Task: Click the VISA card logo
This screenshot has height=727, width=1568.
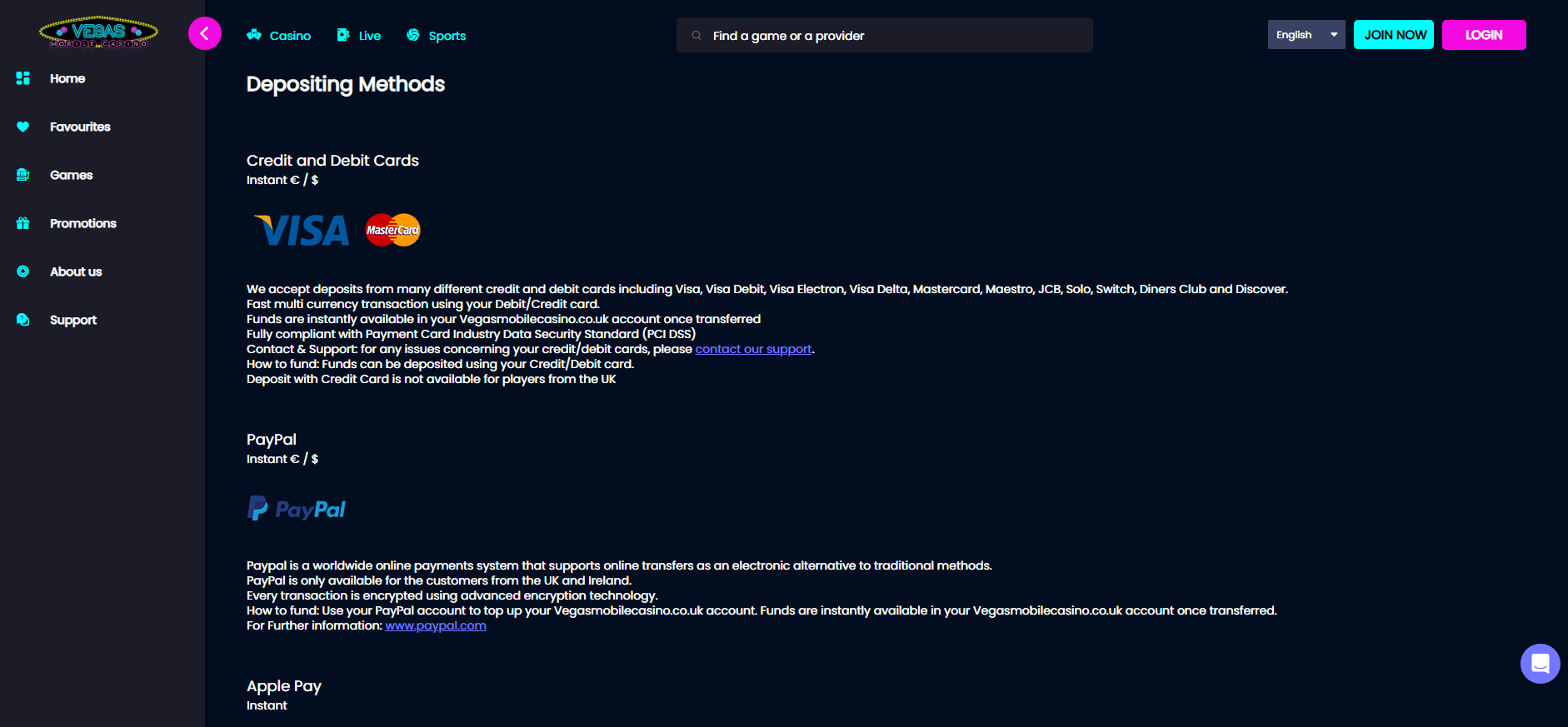Action: (x=302, y=231)
